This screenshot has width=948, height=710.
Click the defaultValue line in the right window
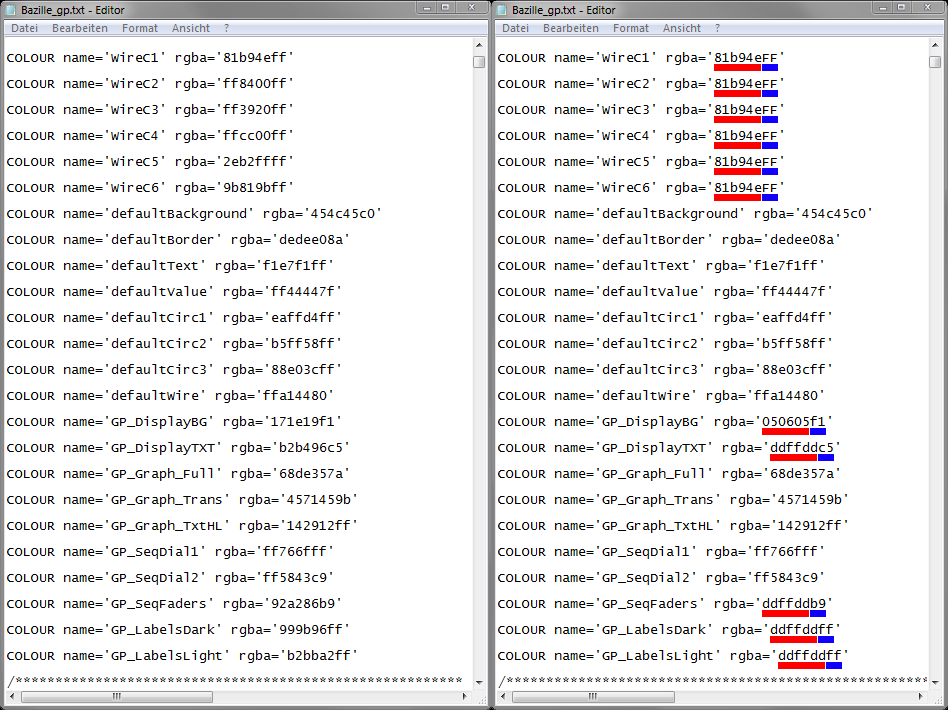pyautogui.click(x=665, y=291)
